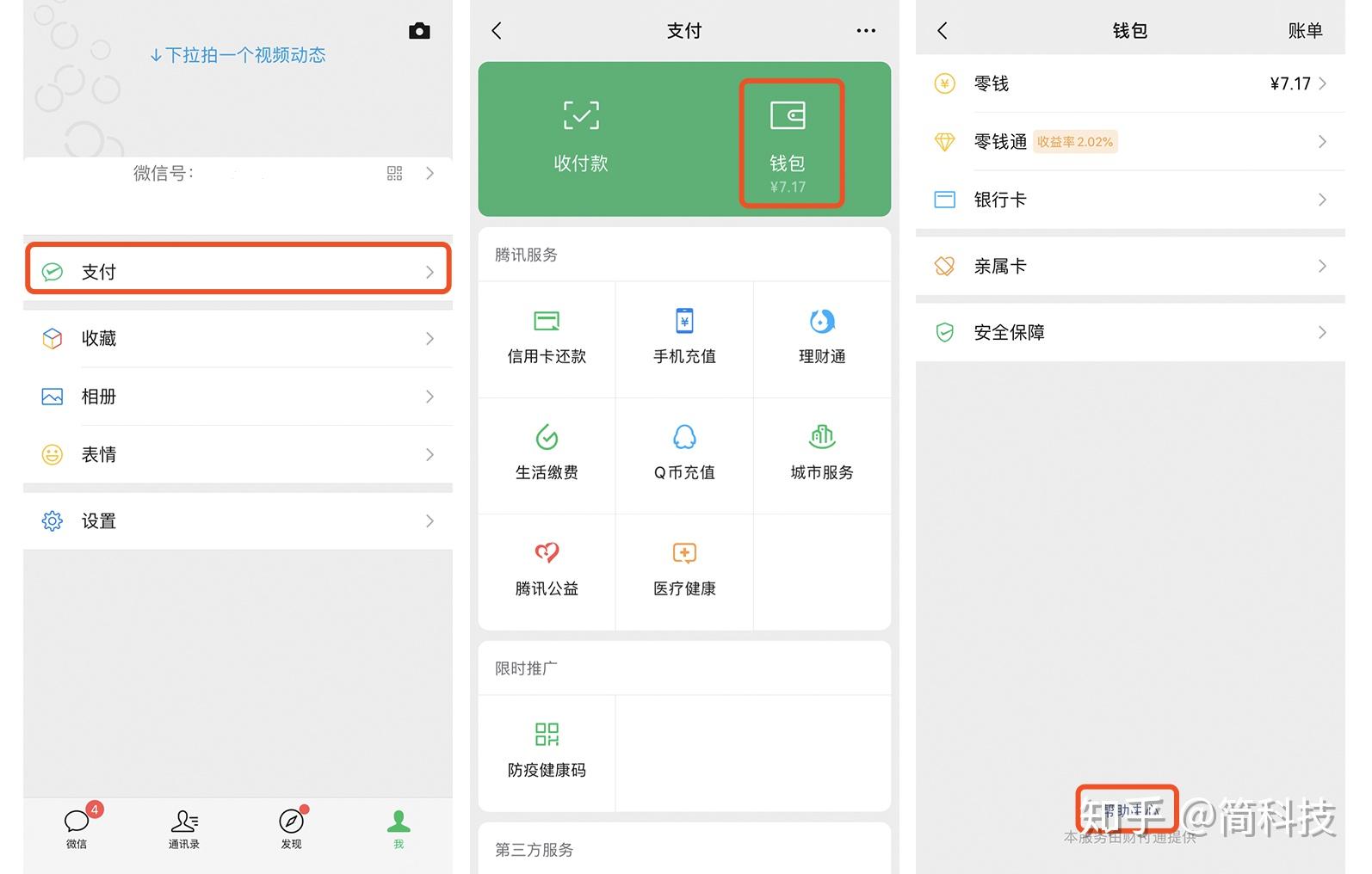The height and width of the screenshot is (874, 1372).
Task: Expand chevron on the 亲属卡 row
Action: (1323, 267)
